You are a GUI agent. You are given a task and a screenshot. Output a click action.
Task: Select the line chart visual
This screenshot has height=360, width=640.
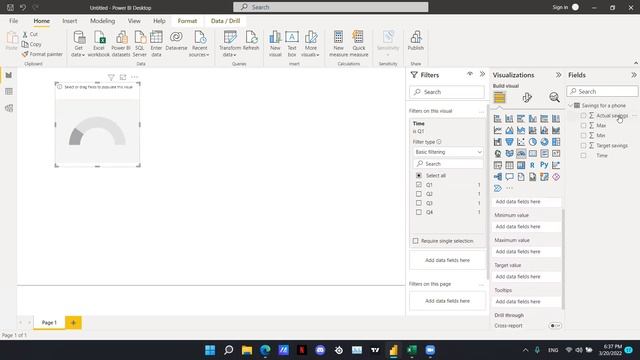click(498, 130)
